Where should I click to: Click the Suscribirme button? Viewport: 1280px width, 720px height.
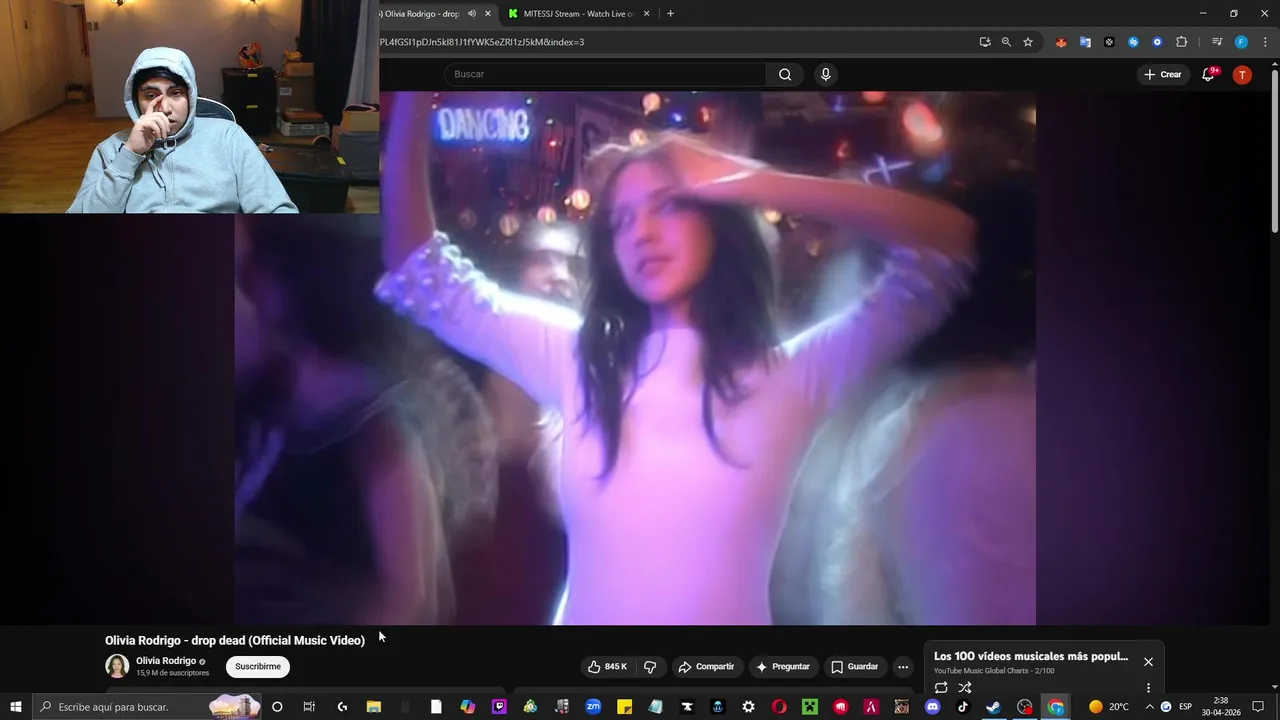tap(258, 667)
